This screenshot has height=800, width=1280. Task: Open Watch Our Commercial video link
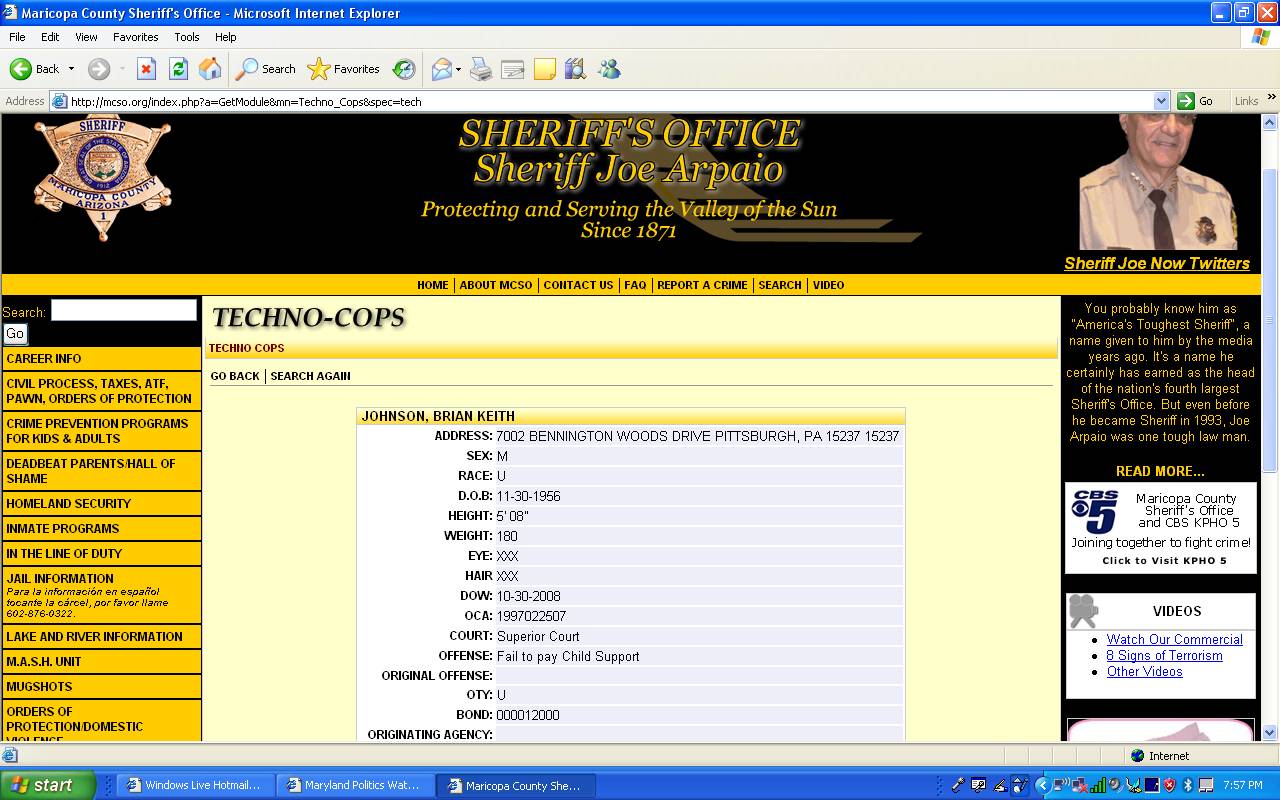click(x=1174, y=639)
